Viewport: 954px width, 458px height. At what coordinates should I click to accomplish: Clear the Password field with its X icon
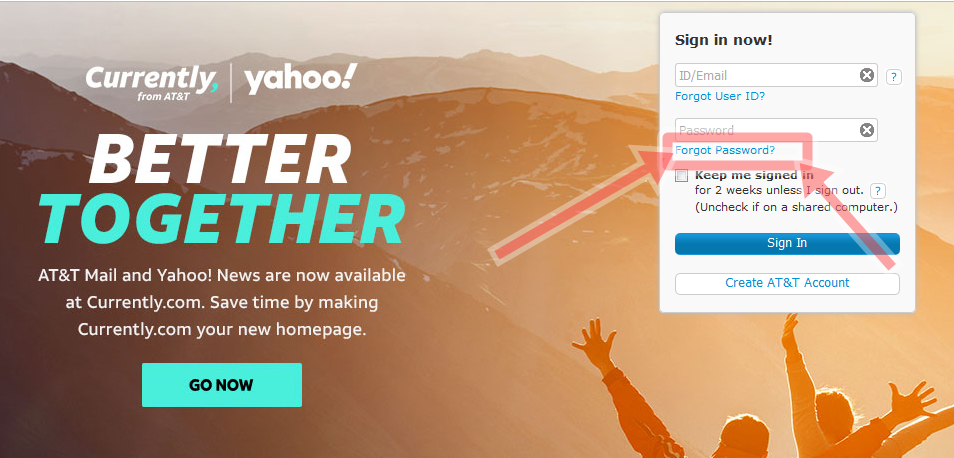tap(866, 130)
